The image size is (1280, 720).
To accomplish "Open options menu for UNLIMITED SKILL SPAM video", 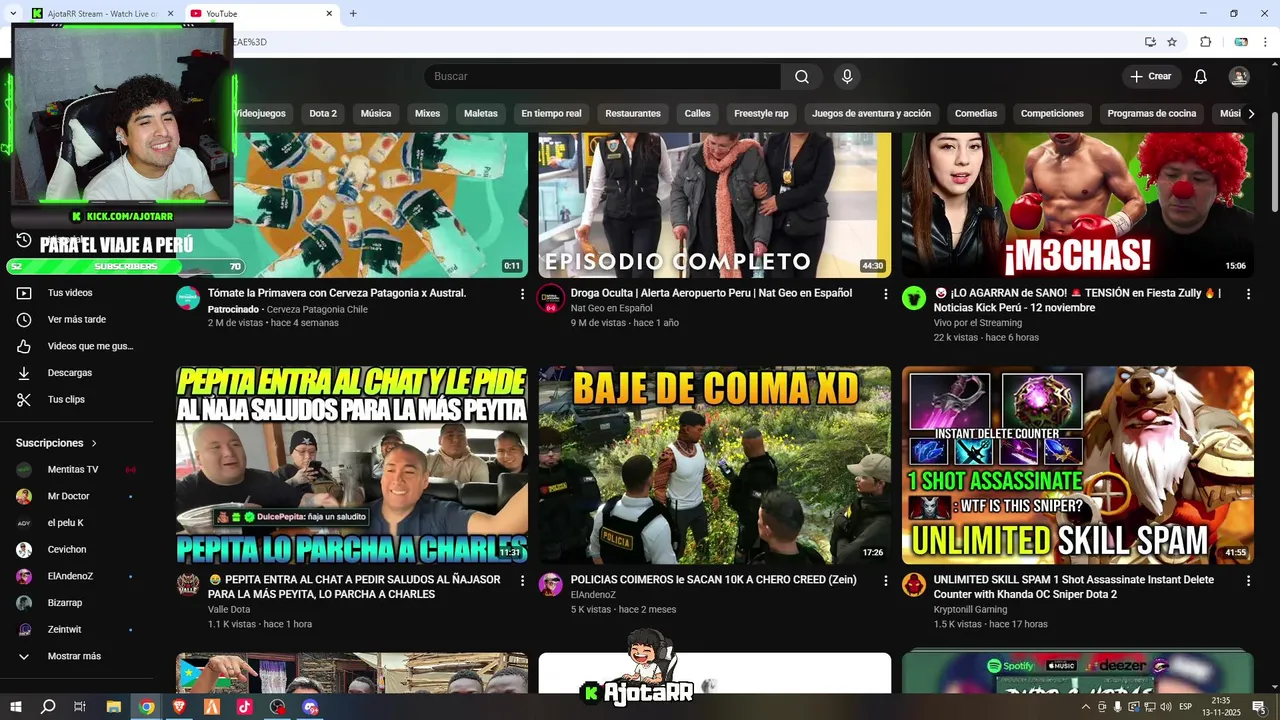I will [1248, 580].
